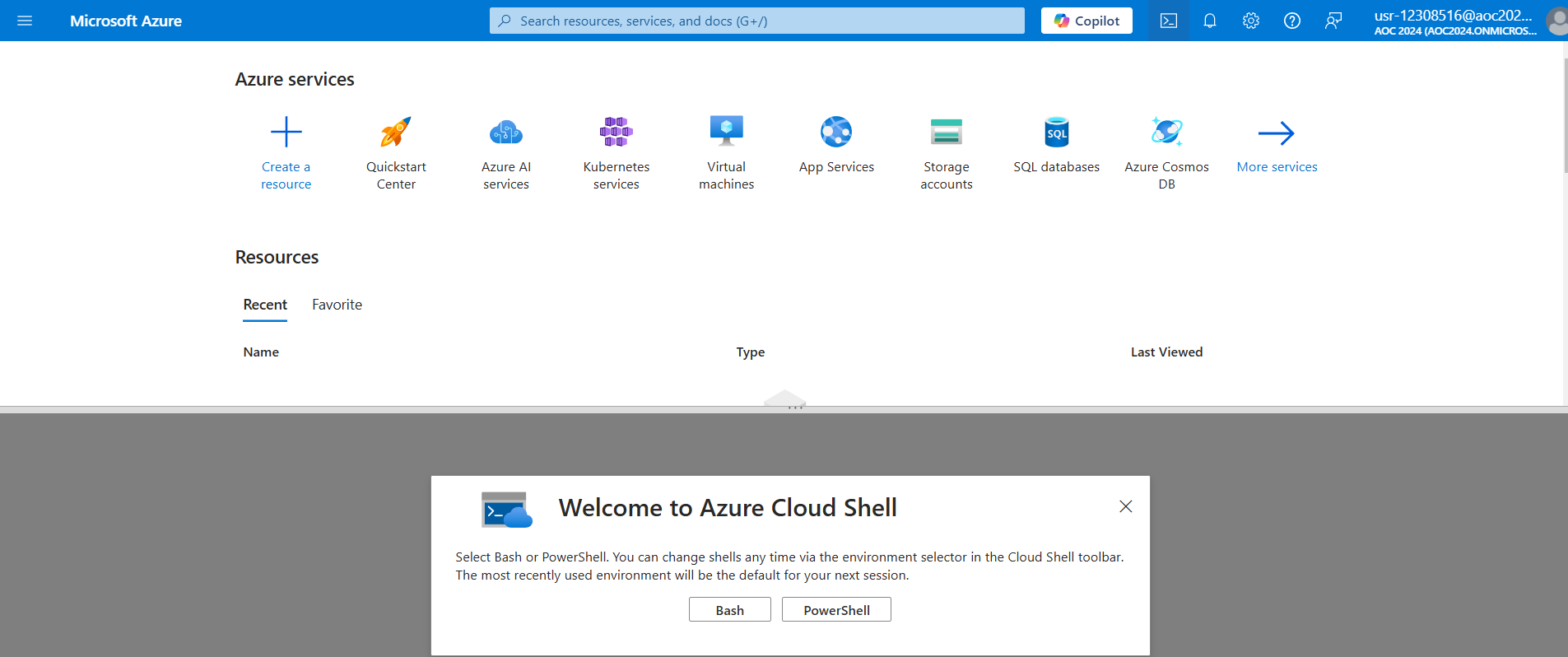Image resolution: width=1568 pixels, height=657 pixels.
Task: Switch to the Favorite tab
Action: (337, 305)
